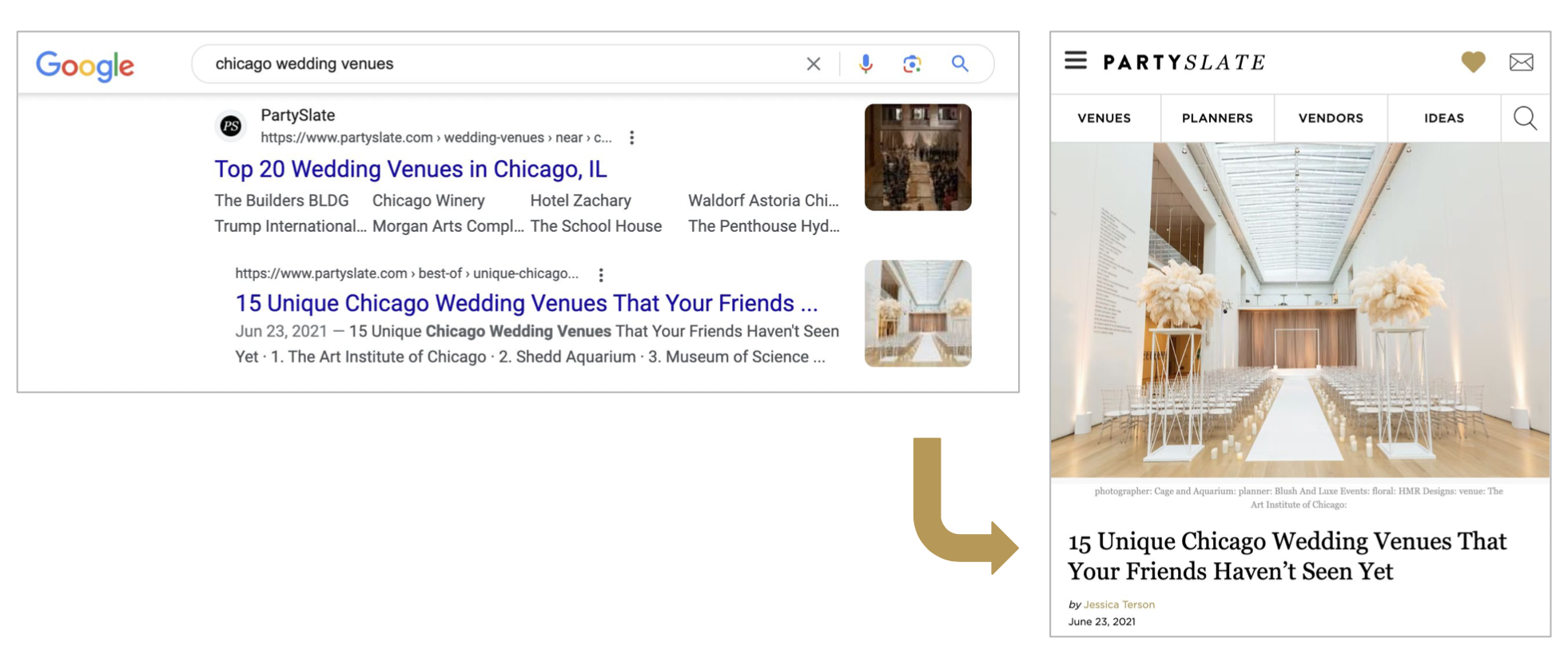The height and width of the screenshot is (662, 1568).
Task: Click Trump International... sitelink
Action: click(x=290, y=226)
